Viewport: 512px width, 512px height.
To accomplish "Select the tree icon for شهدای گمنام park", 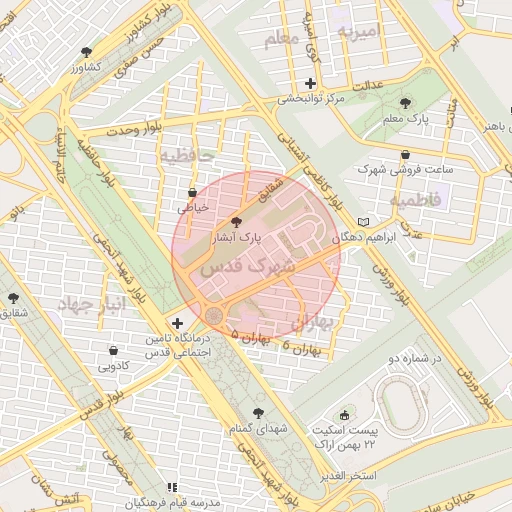I will [258, 413].
